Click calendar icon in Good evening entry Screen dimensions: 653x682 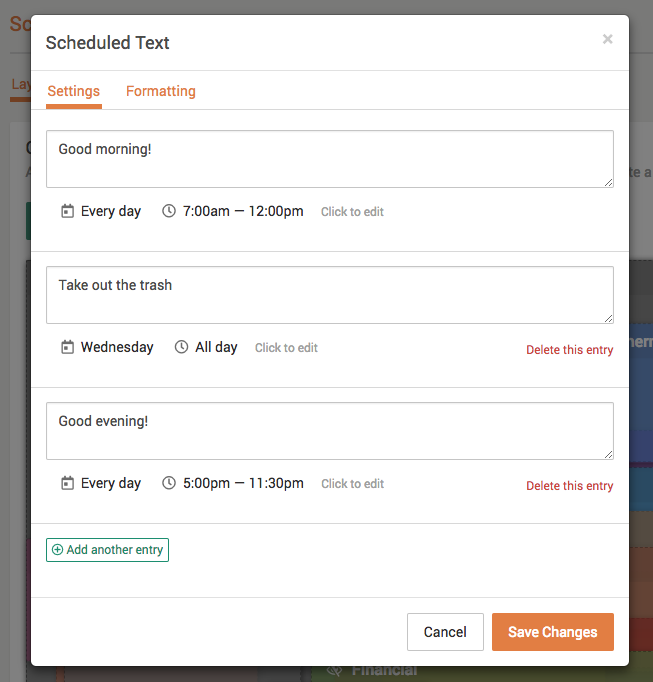(67, 483)
